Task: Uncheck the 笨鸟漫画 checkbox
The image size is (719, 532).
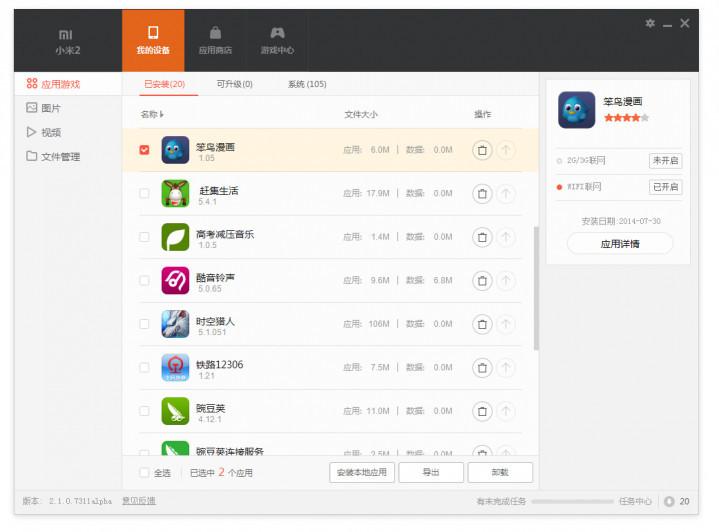Action: [x=144, y=150]
